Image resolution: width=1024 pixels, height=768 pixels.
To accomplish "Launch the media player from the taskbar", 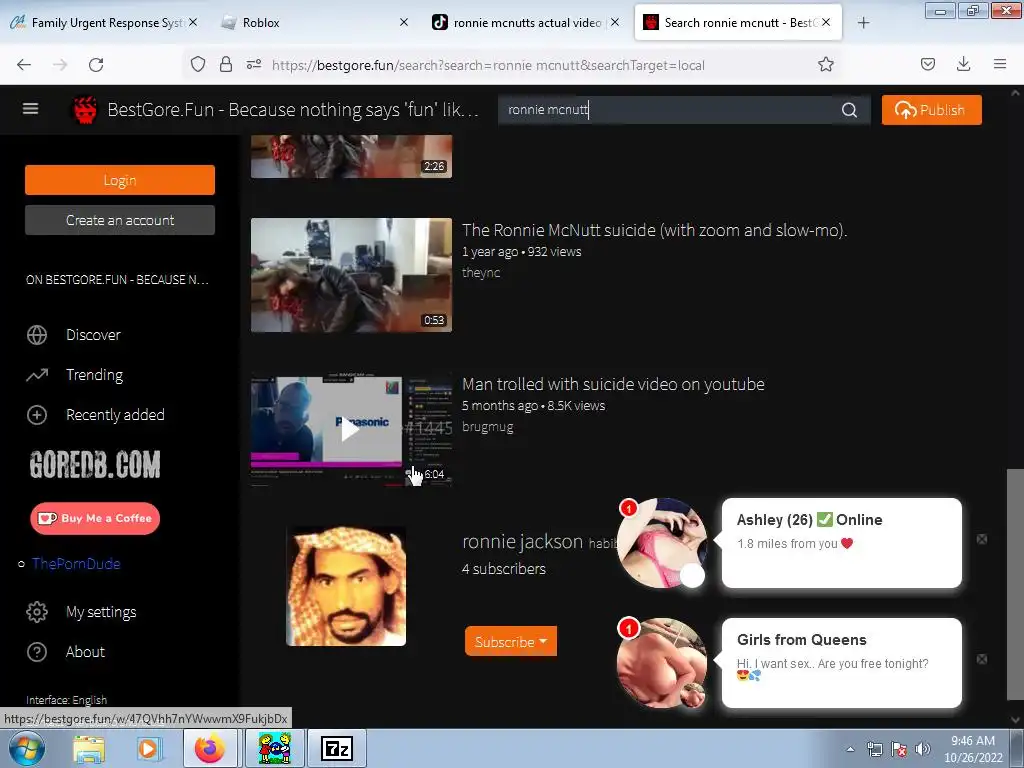I will [x=149, y=748].
